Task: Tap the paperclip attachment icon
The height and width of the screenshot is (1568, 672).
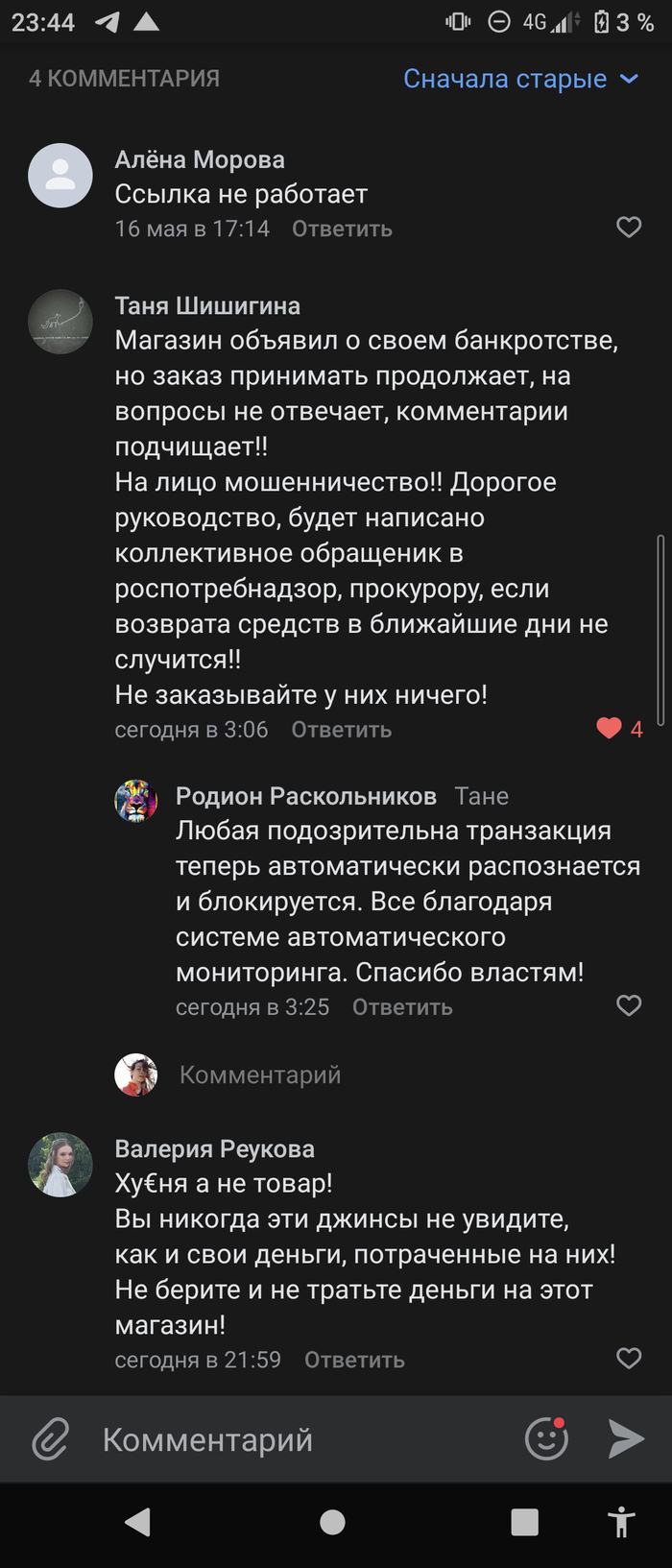Action: click(x=50, y=1439)
